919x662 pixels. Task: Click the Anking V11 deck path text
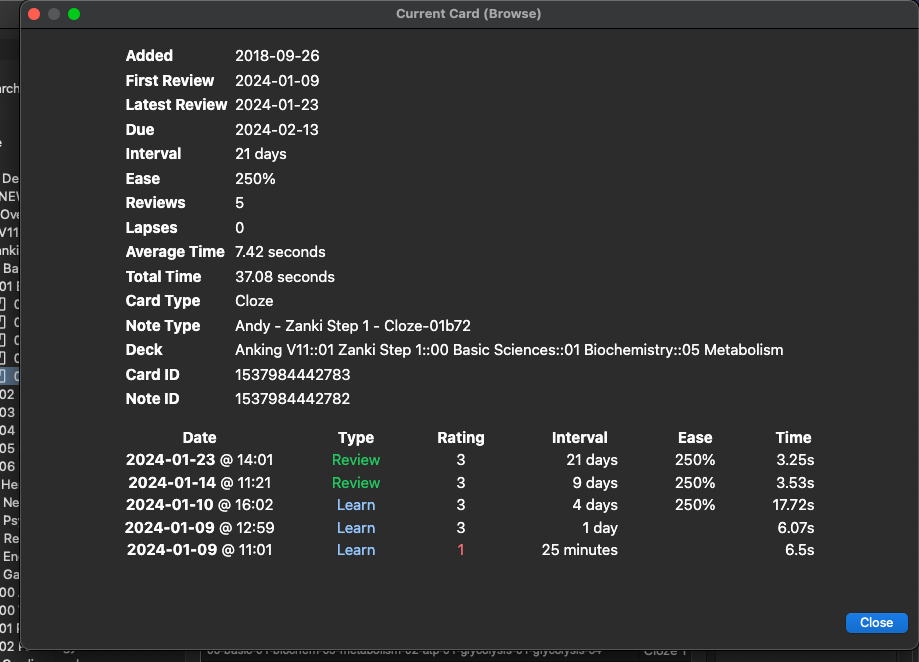click(509, 350)
